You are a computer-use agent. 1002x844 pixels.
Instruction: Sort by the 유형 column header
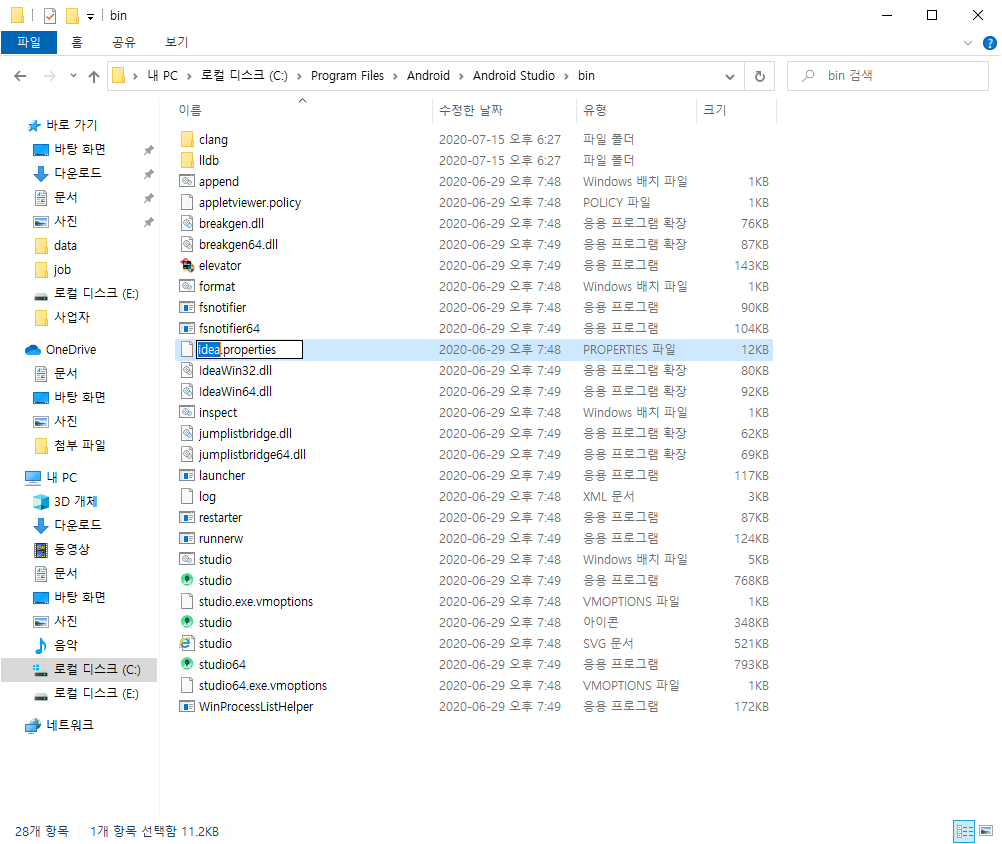[x=595, y=110]
